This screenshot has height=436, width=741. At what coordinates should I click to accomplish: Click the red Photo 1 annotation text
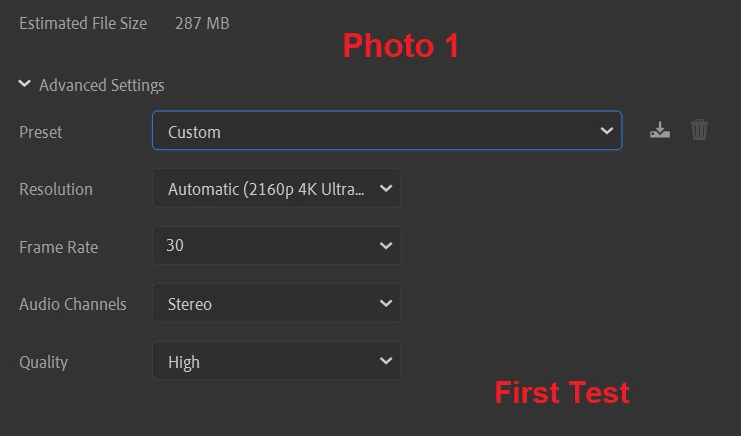click(401, 46)
